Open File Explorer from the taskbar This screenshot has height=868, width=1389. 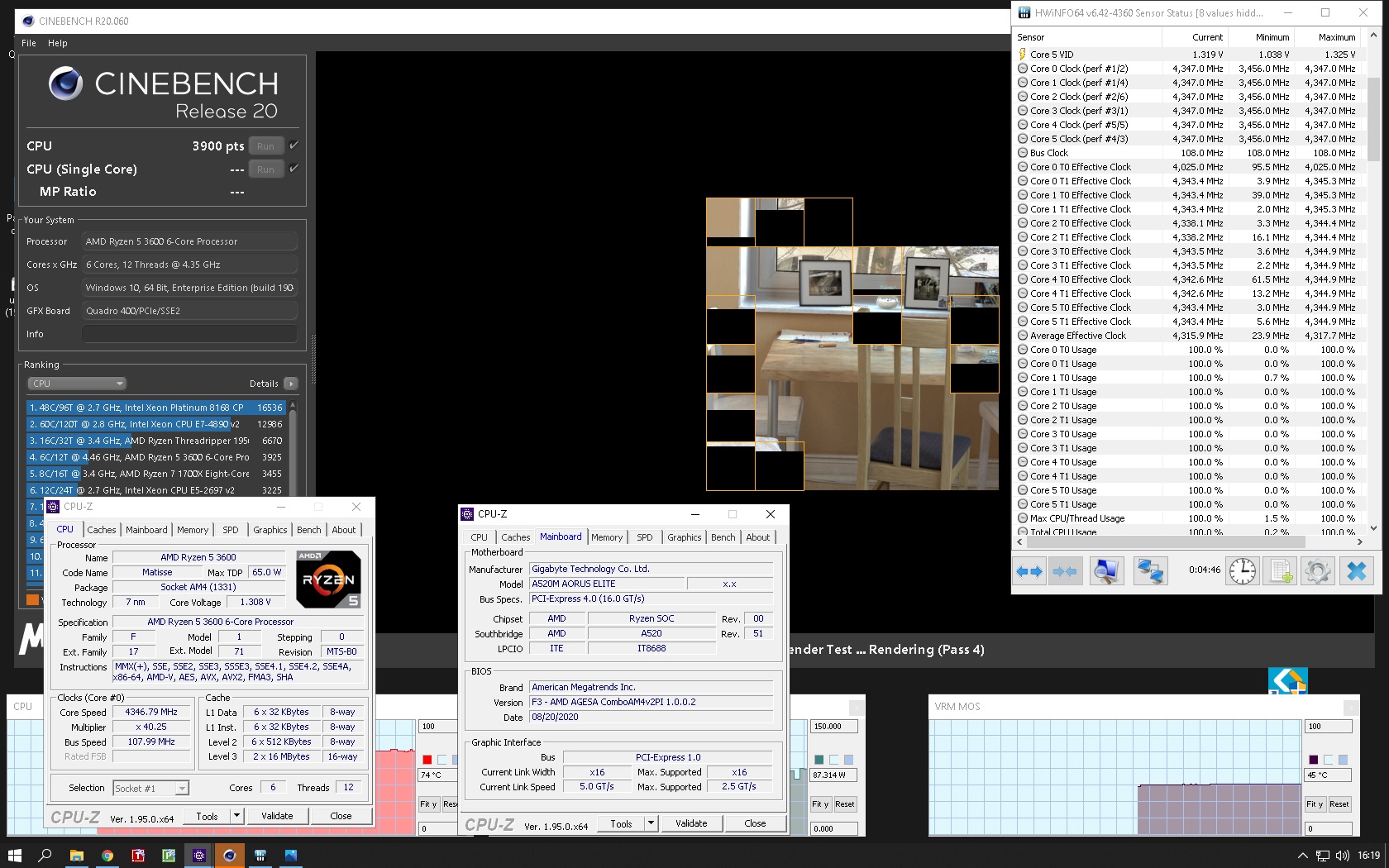coord(76,856)
